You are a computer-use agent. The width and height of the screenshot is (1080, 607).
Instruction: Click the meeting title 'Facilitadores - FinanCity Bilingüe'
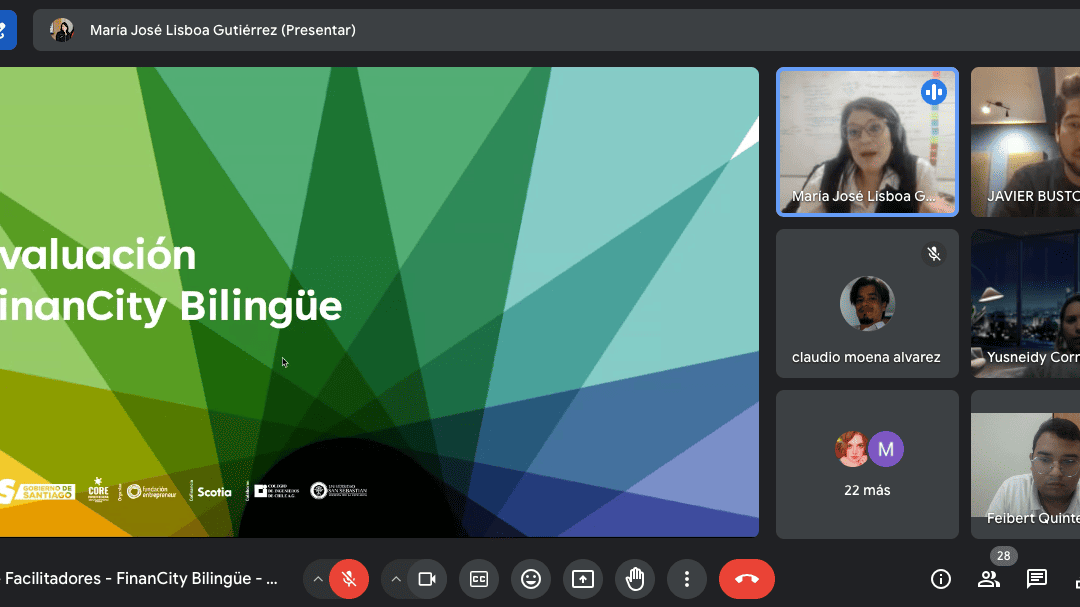[x=141, y=579]
